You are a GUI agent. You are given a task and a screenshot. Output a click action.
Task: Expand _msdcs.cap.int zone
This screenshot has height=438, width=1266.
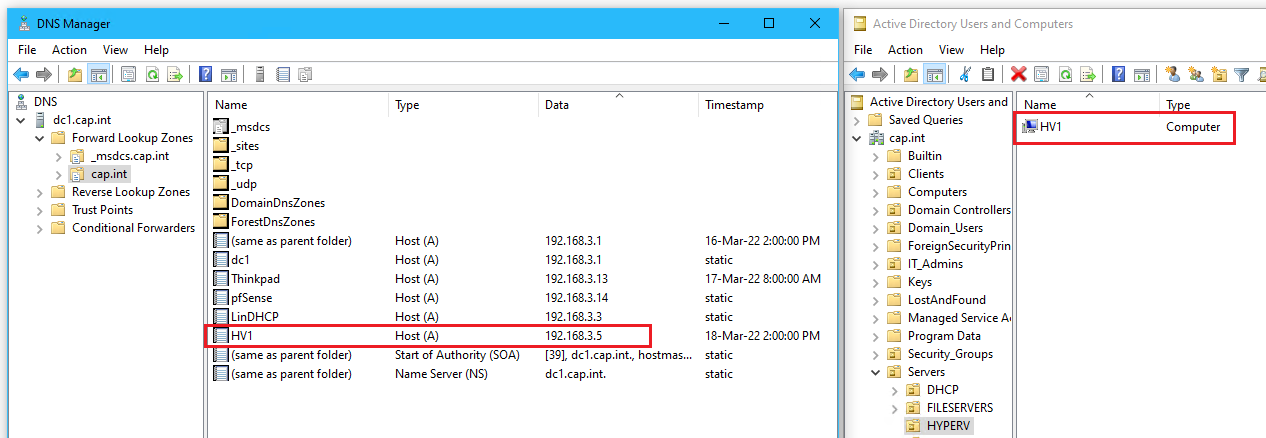58,156
